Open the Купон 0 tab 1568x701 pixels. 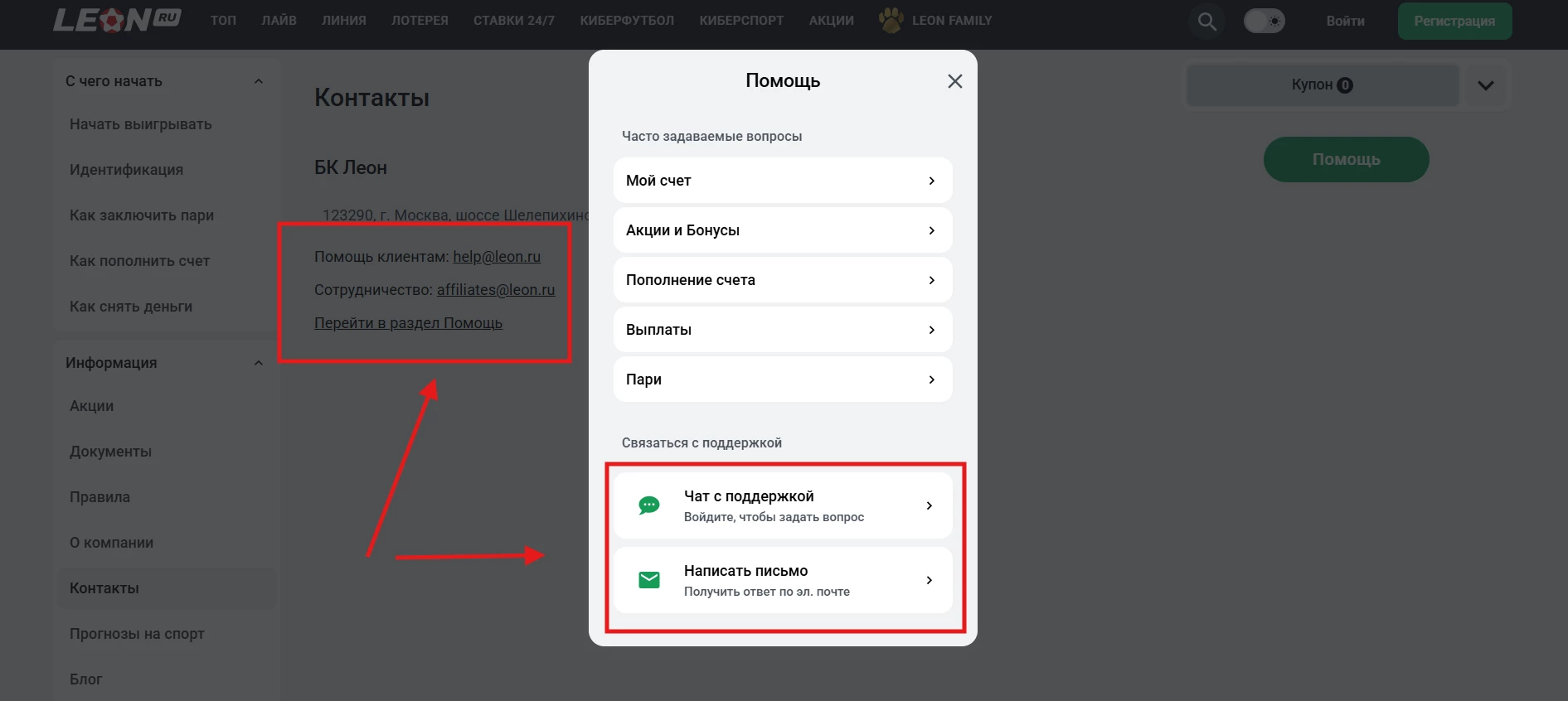point(1323,85)
